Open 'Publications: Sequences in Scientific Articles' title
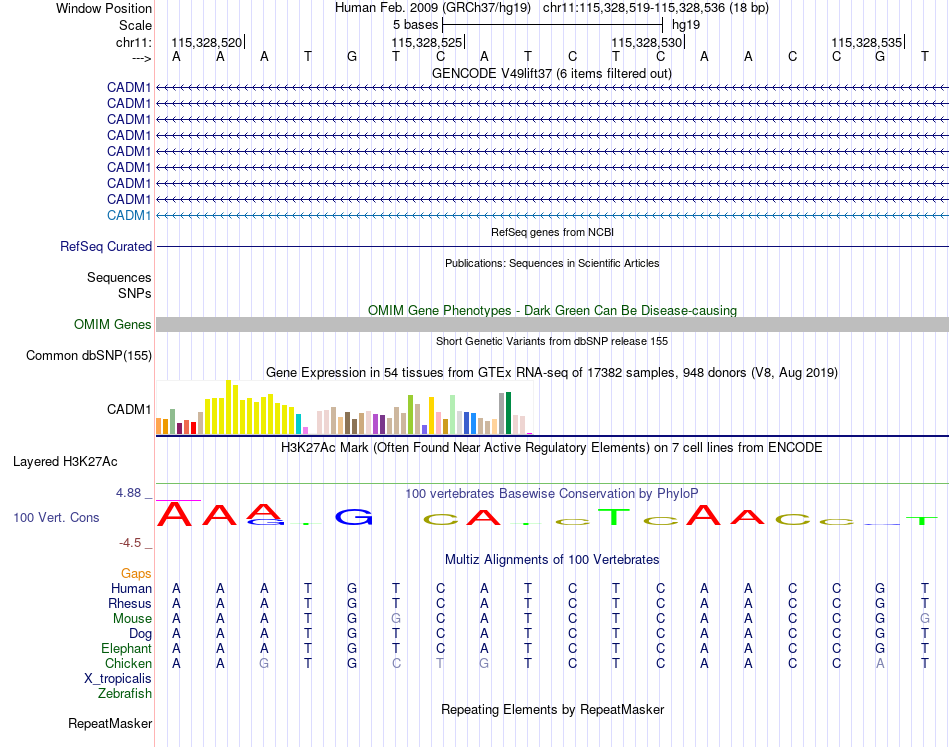950x747 pixels. coord(552,263)
